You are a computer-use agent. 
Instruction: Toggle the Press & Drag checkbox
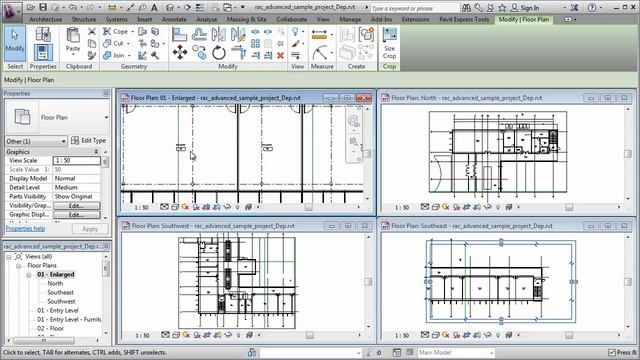coord(611,352)
